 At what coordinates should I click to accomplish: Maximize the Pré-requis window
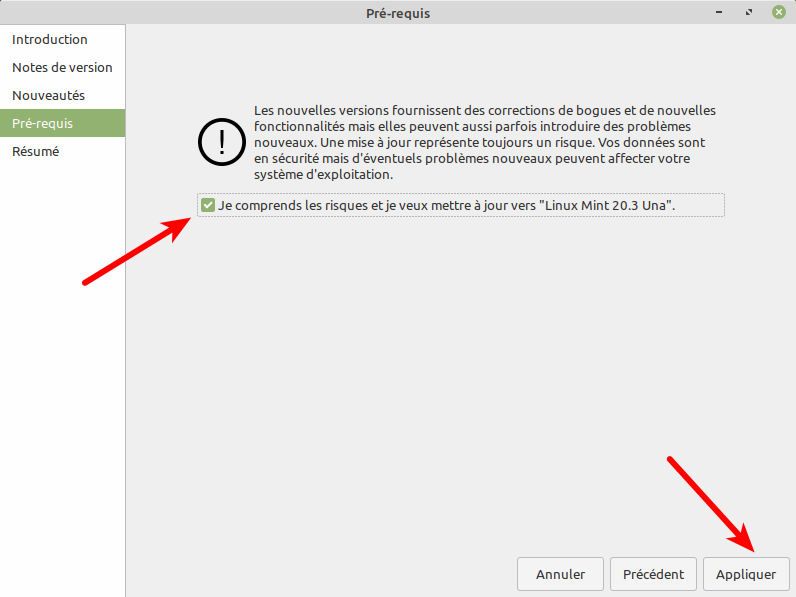(749, 12)
